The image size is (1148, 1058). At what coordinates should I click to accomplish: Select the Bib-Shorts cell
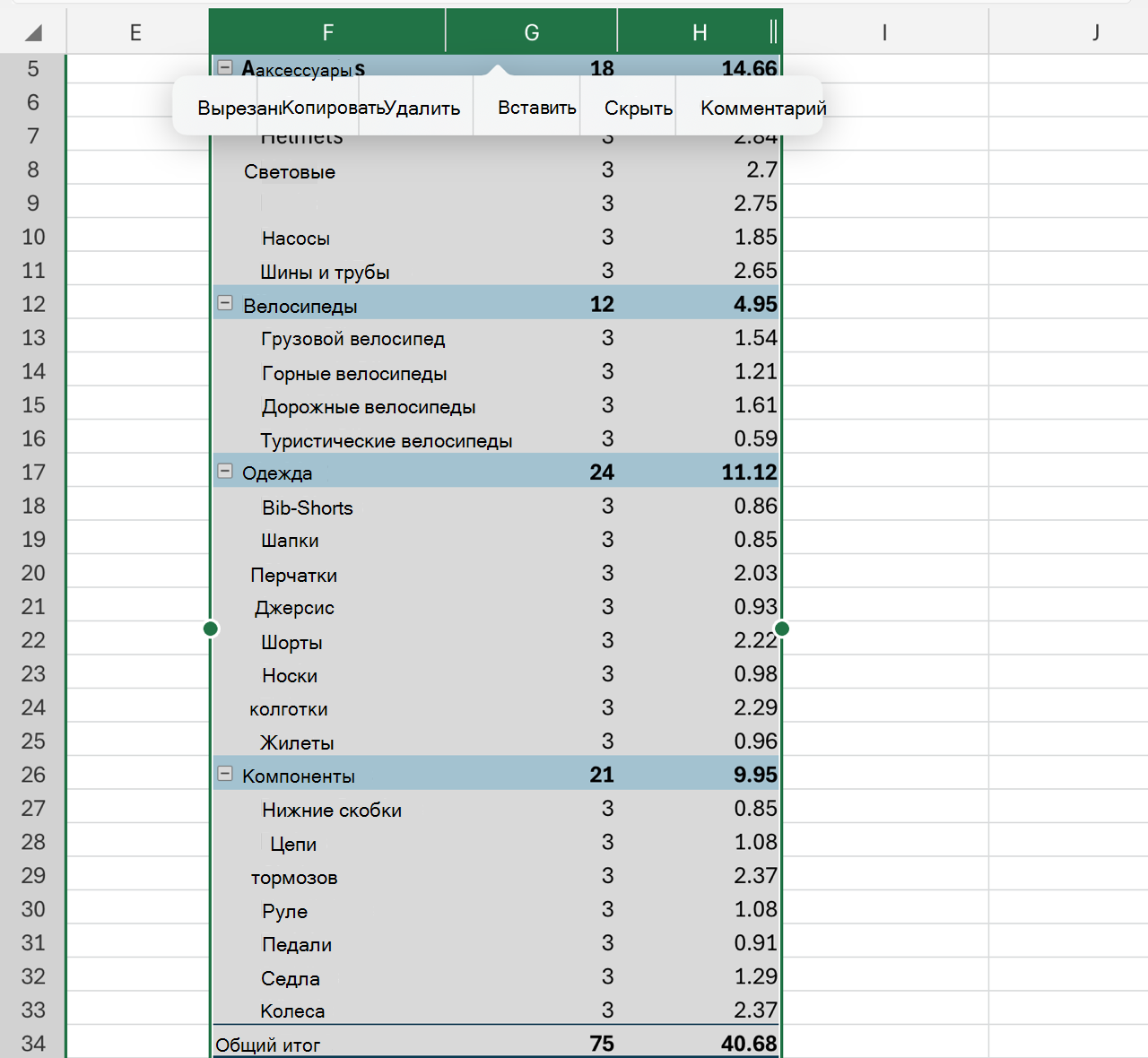coord(327,507)
